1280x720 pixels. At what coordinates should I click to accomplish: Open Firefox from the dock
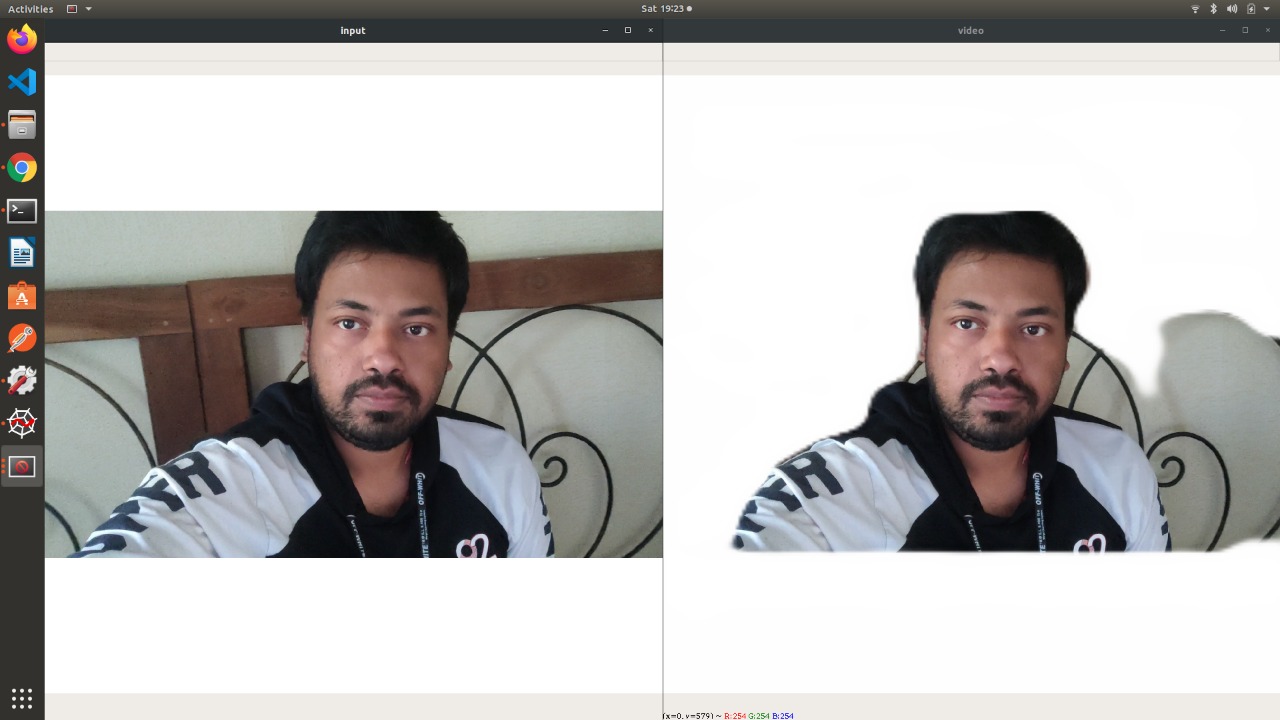(21, 38)
